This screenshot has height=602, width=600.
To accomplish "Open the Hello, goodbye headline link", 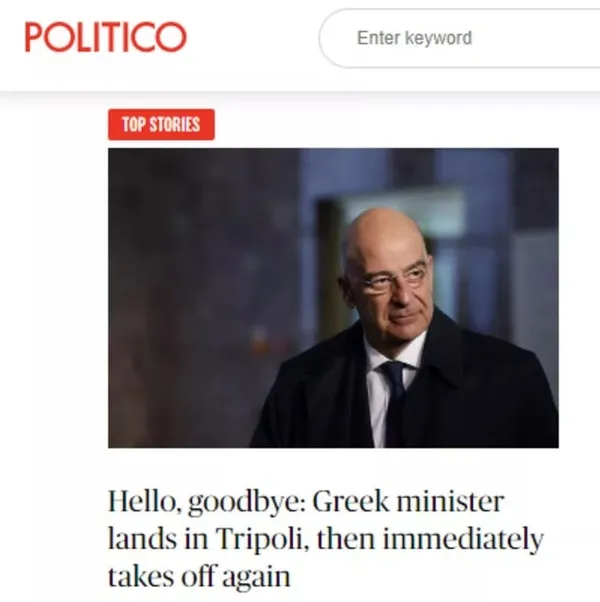I will [326, 539].
